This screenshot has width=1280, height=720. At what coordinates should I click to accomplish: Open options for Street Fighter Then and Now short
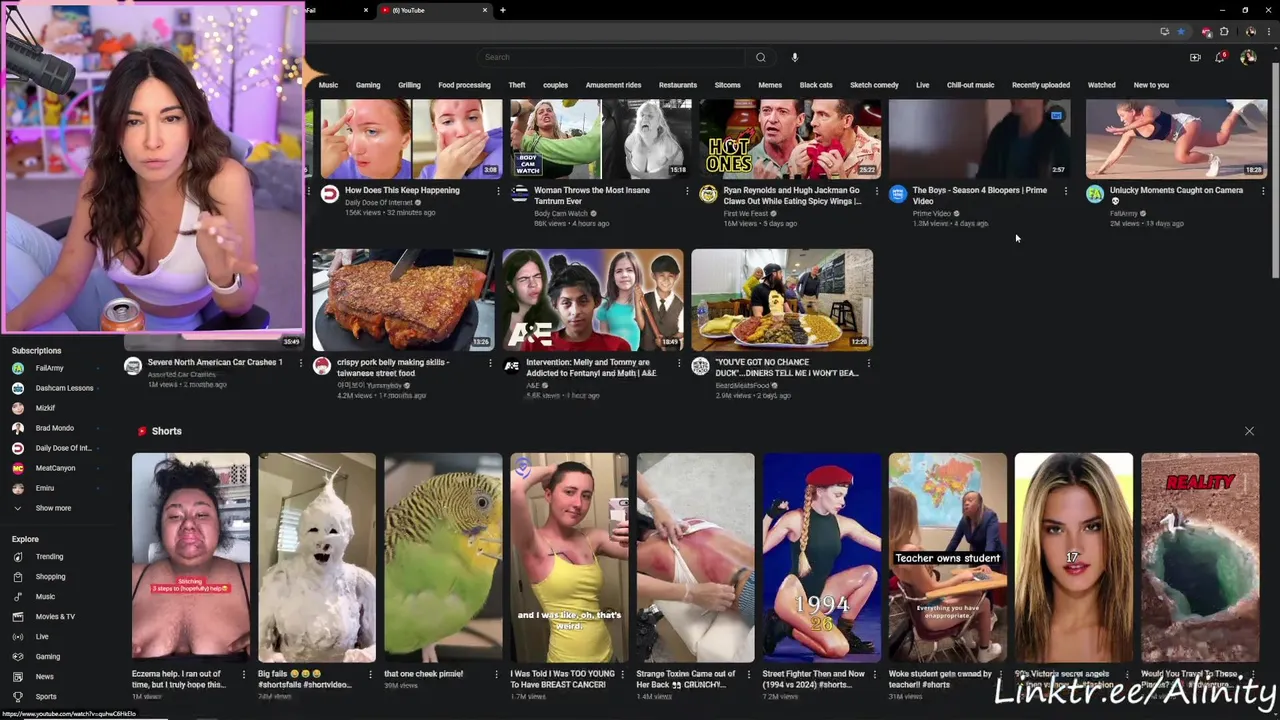[x=874, y=675]
